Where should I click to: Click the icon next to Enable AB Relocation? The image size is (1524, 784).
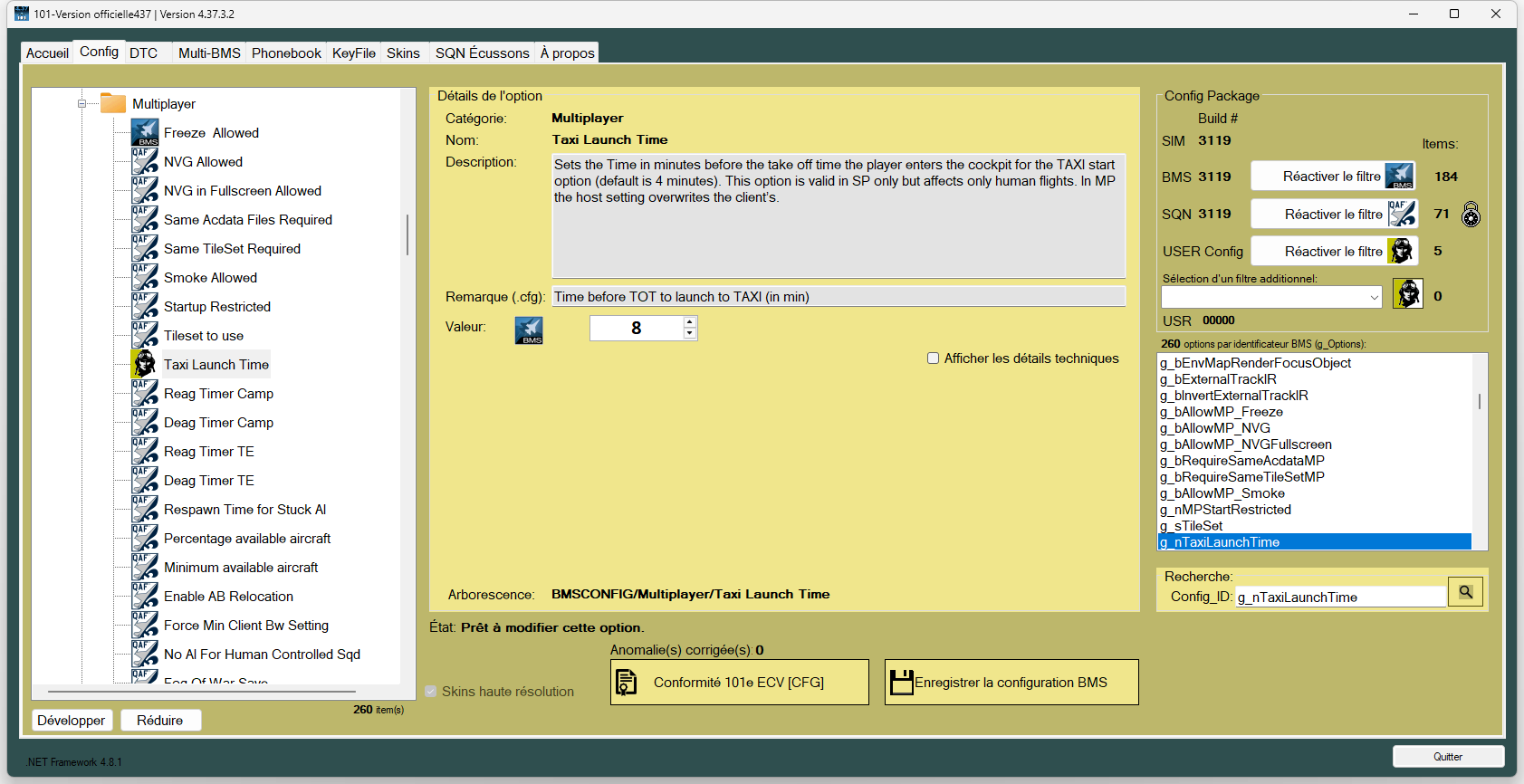145,597
